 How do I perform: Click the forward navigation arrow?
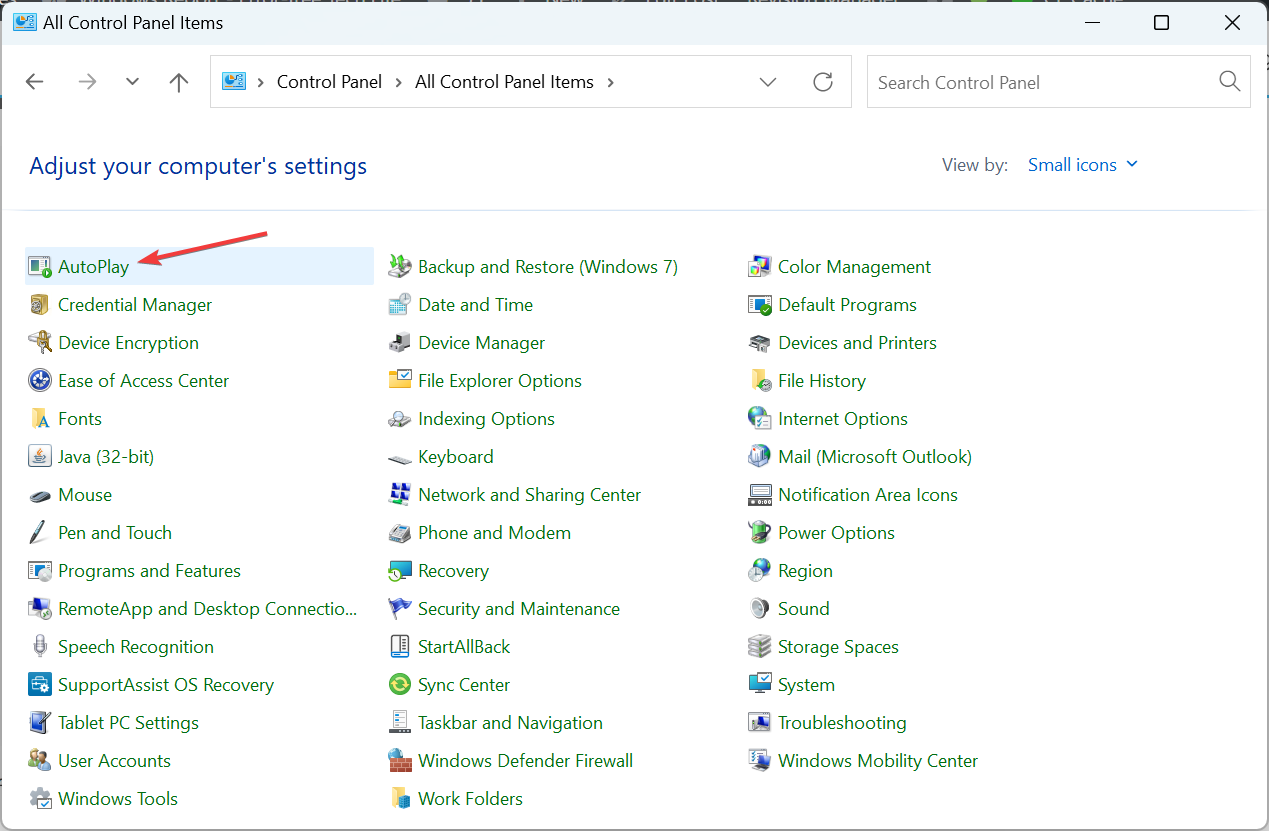[x=87, y=82]
